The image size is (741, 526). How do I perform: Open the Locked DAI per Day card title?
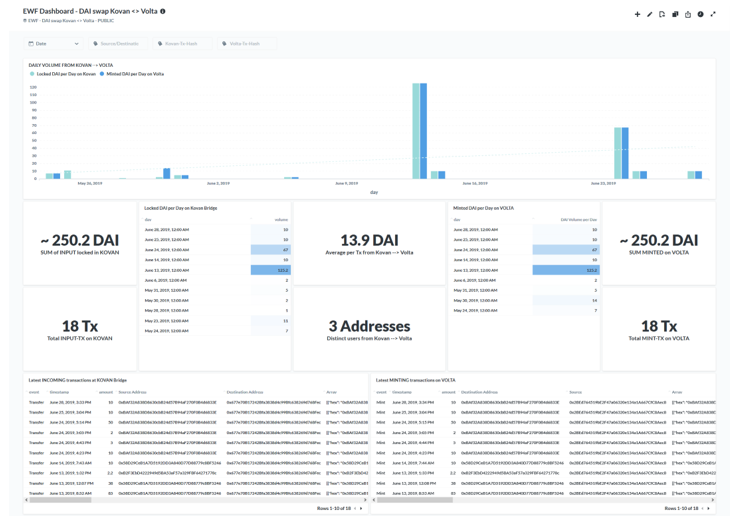pyautogui.click(x=180, y=208)
